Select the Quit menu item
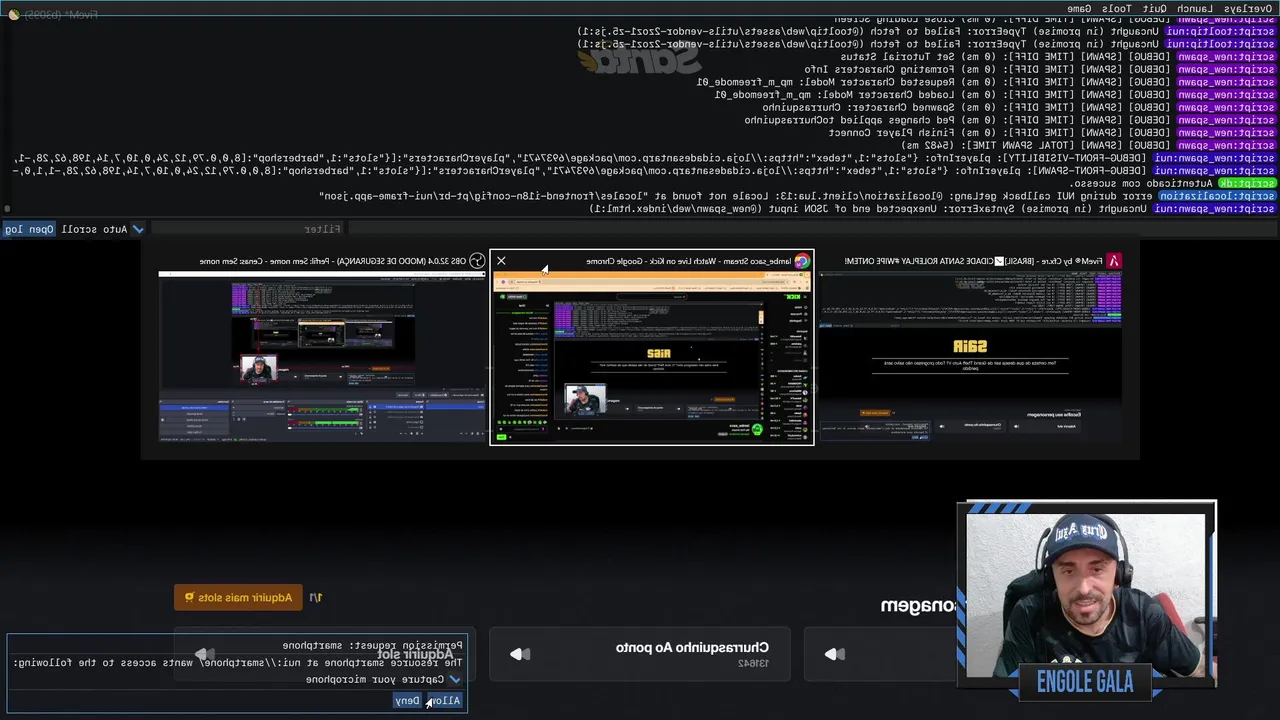1280x720 pixels. pos(1154,8)
